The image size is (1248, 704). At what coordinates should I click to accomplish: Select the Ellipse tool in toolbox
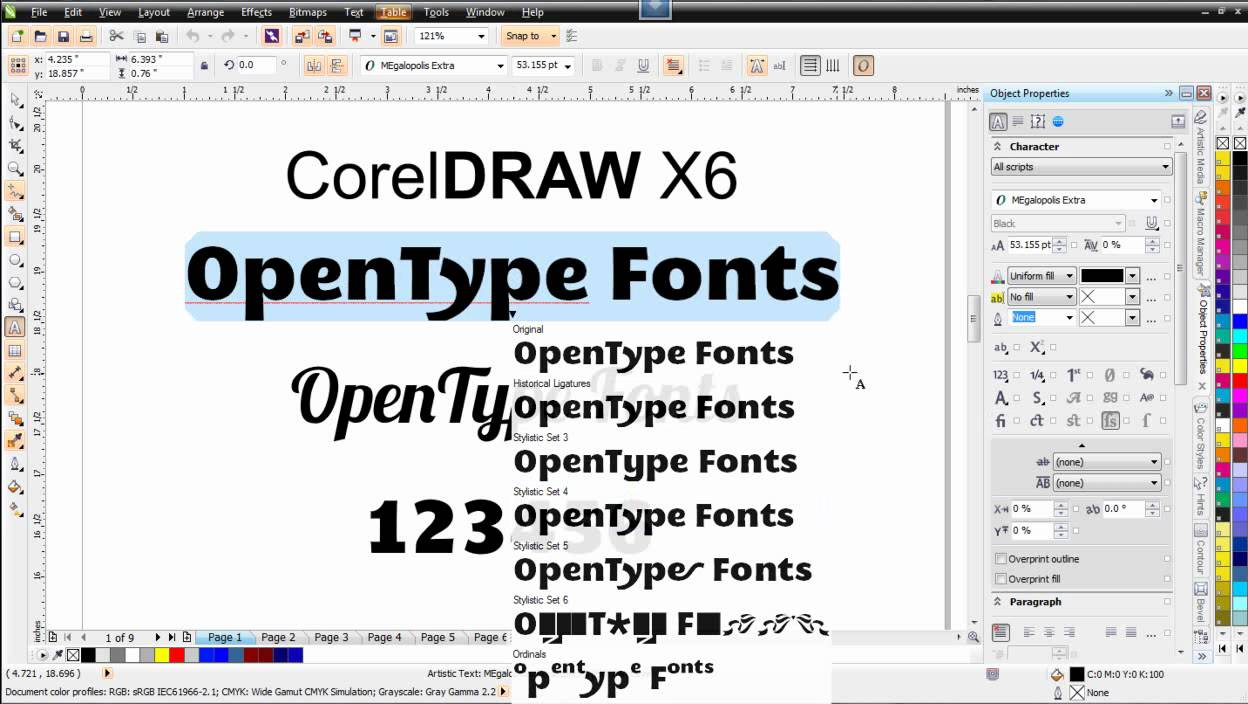click(x=15, y=260)
